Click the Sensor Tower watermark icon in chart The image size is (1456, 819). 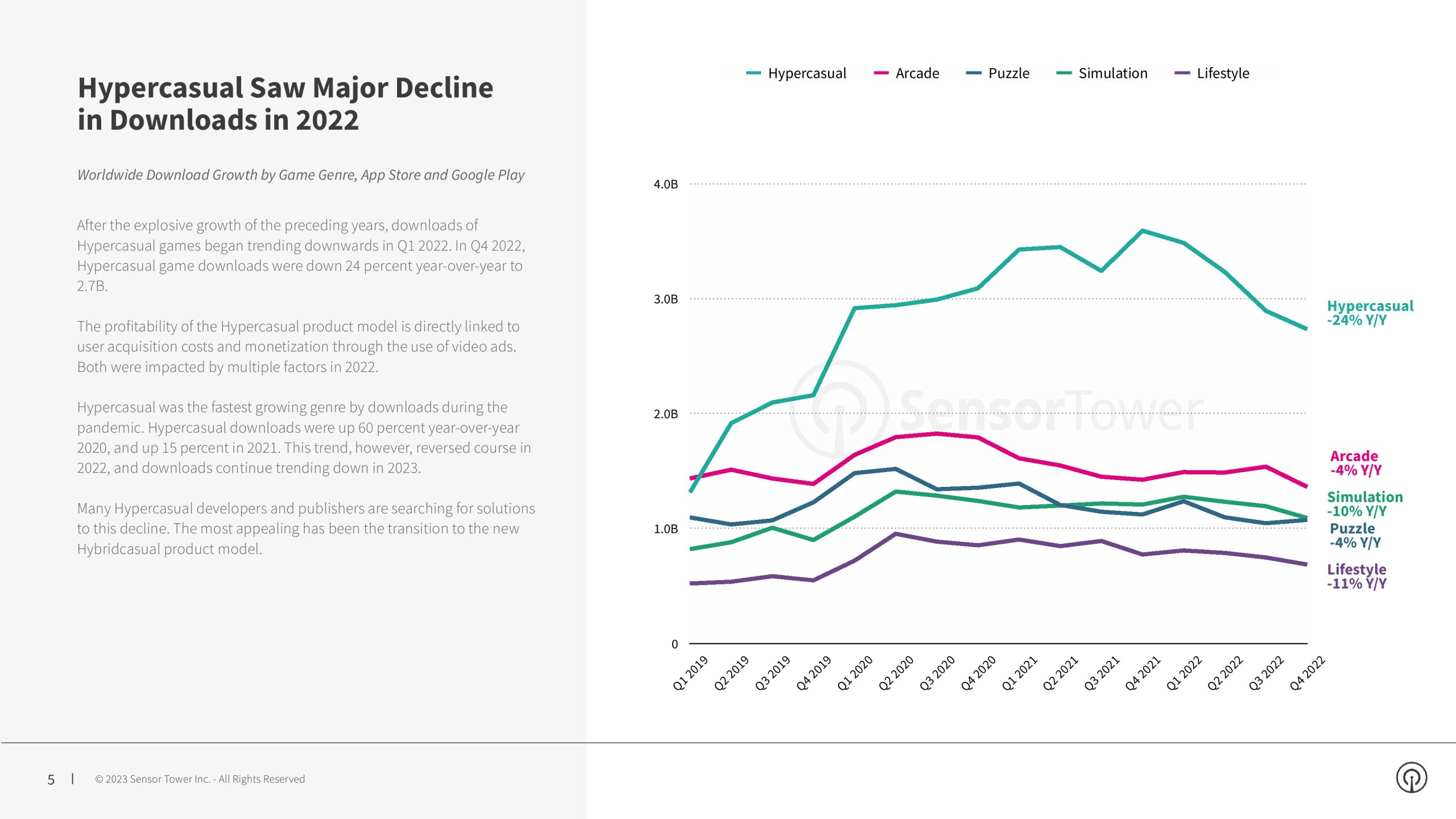coord(838,409)
